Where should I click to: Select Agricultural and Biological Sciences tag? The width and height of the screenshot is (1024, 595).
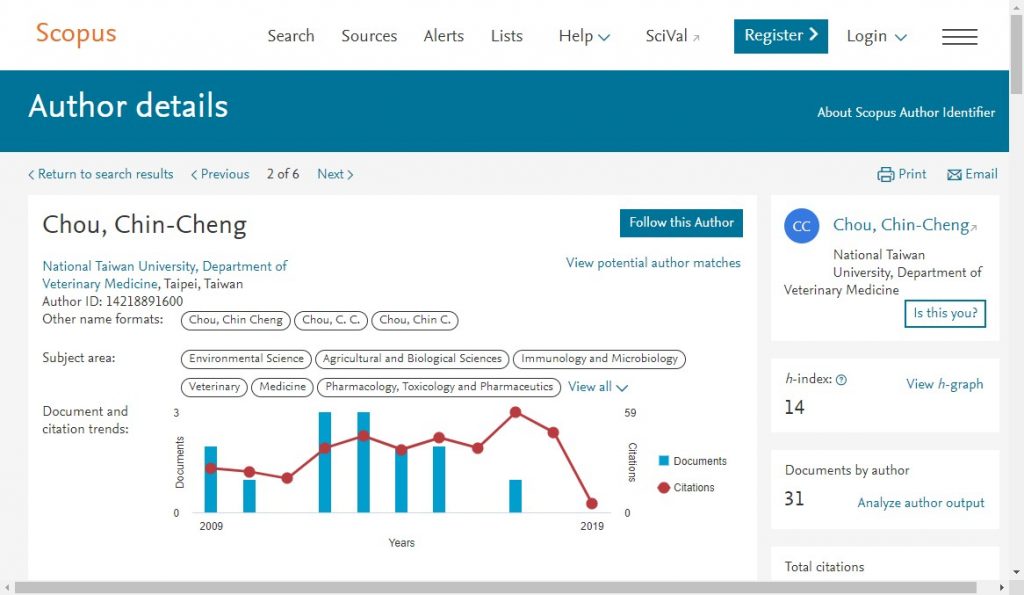(412, 359)
